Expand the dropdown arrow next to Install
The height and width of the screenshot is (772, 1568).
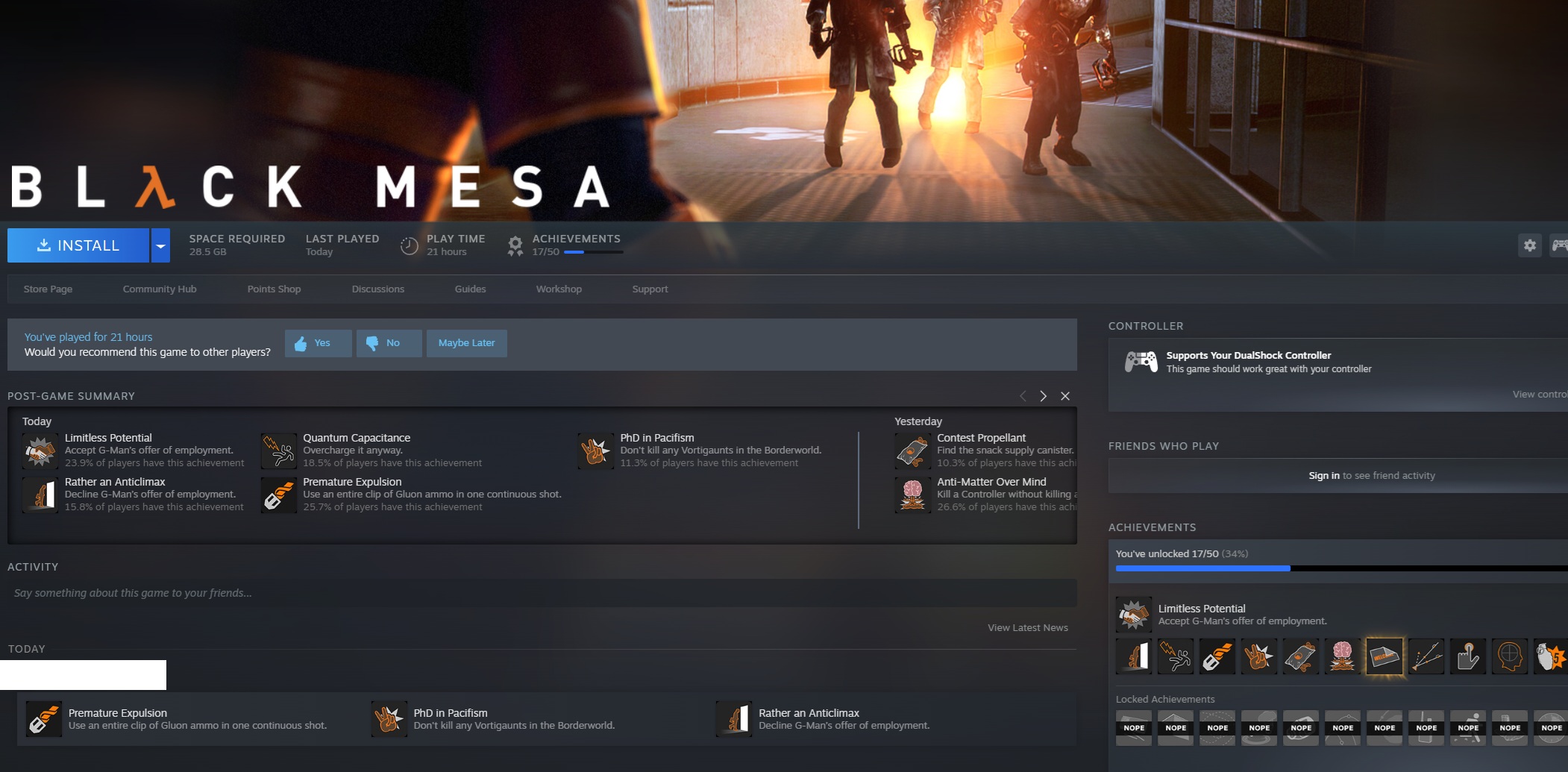coord(160,245)
